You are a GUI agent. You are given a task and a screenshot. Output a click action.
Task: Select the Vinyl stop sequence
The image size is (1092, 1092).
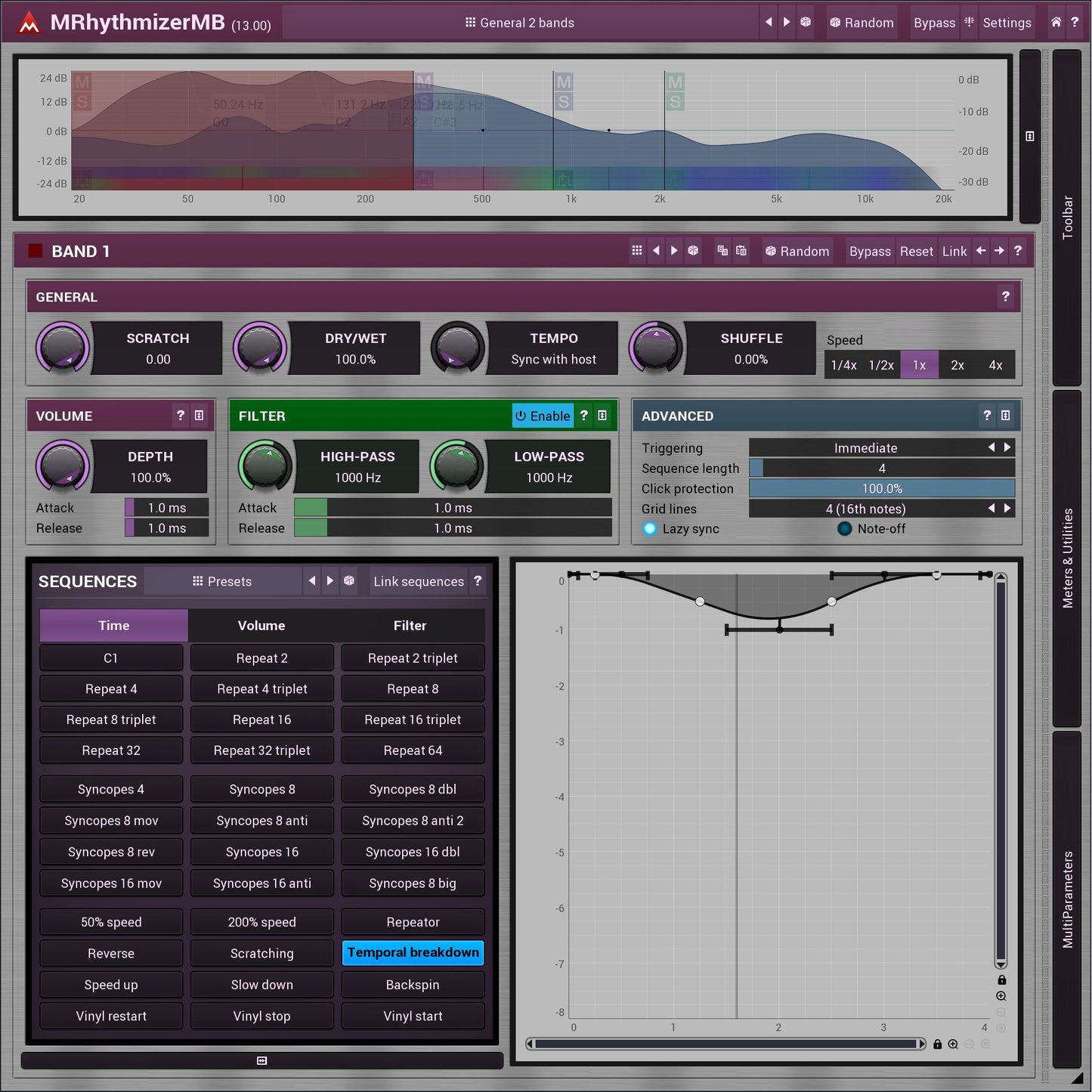point(261,1016)
